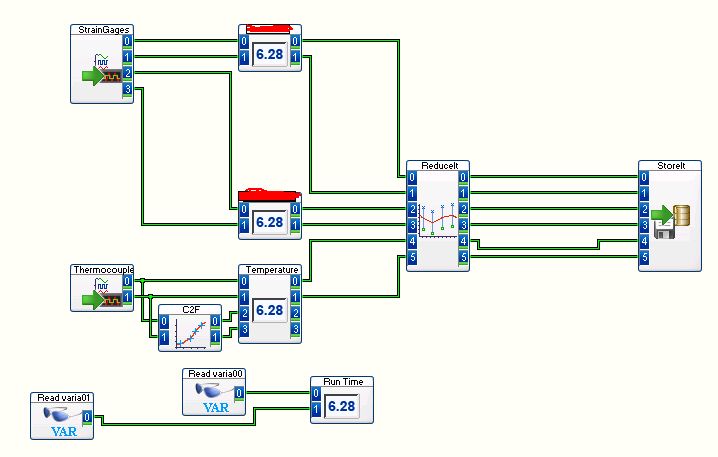Screen dimensions: 718x457
Task: Click StrainGages output port 2
Action: [x=127, y=73]
